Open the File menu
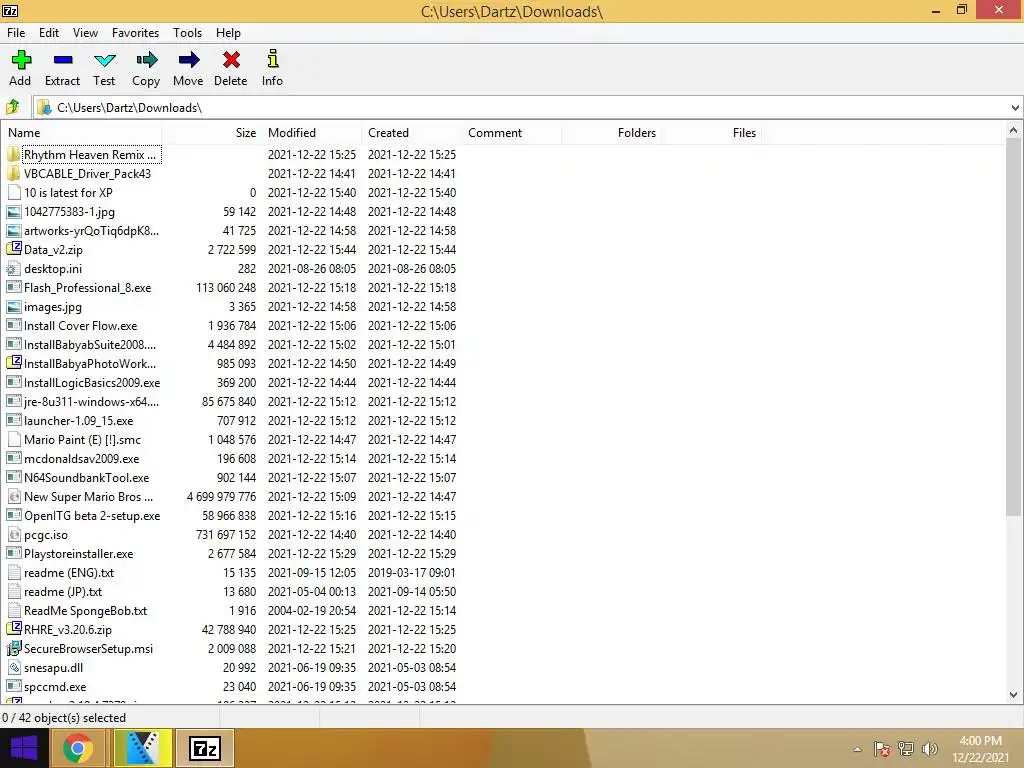 click(16, 33)
